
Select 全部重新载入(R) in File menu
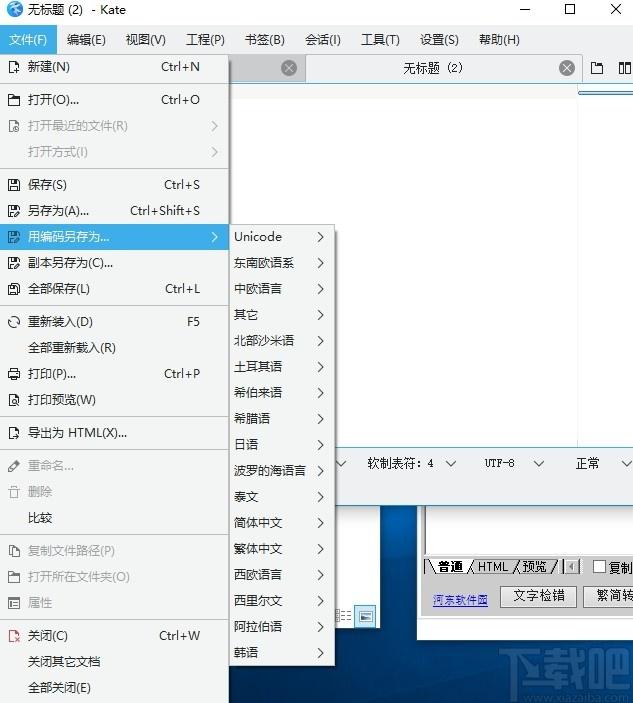click(x=114, y=348)
